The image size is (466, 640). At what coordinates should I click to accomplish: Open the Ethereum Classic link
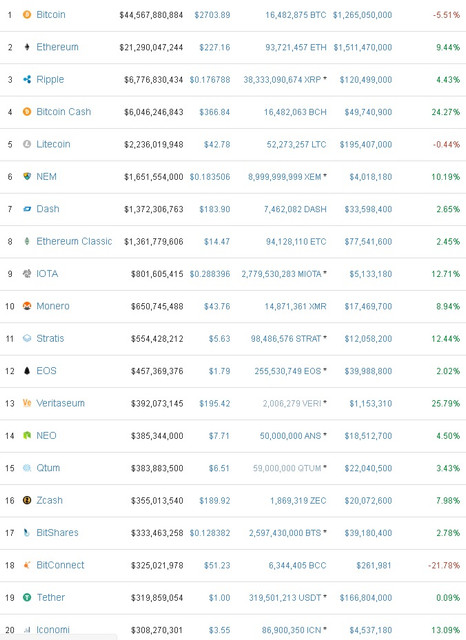coord(74,241)
